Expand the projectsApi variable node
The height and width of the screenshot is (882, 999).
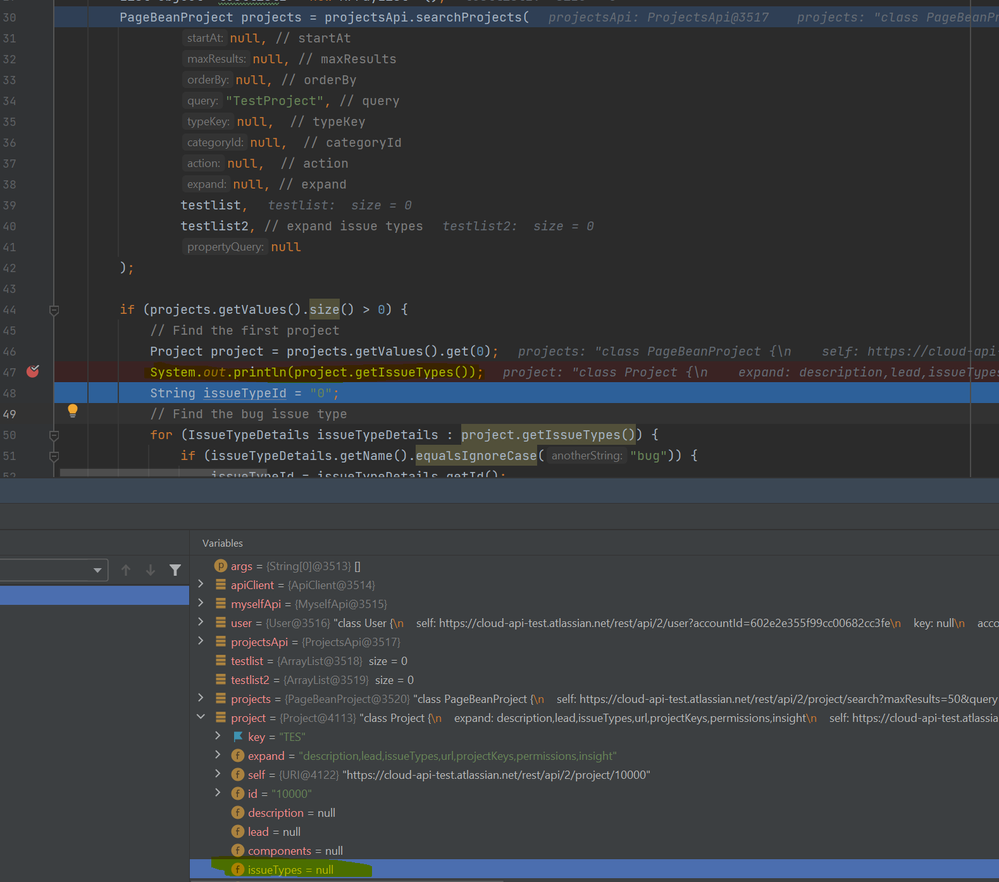201,641
